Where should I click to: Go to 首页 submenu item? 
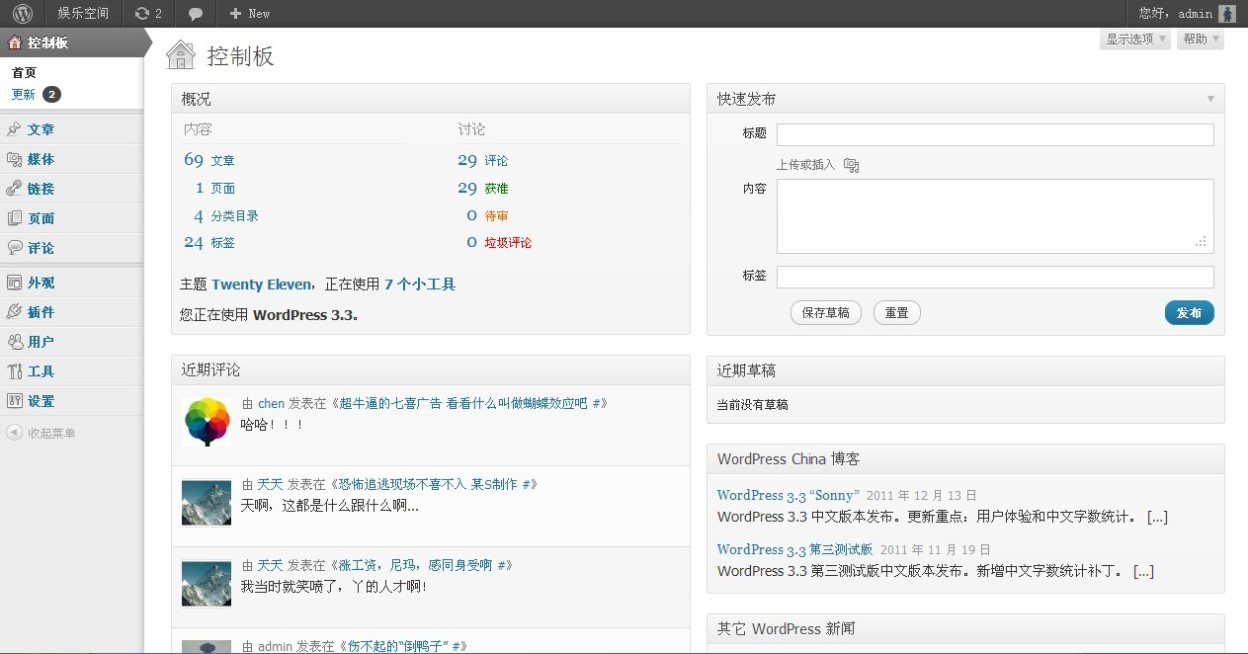click(24, 73)
